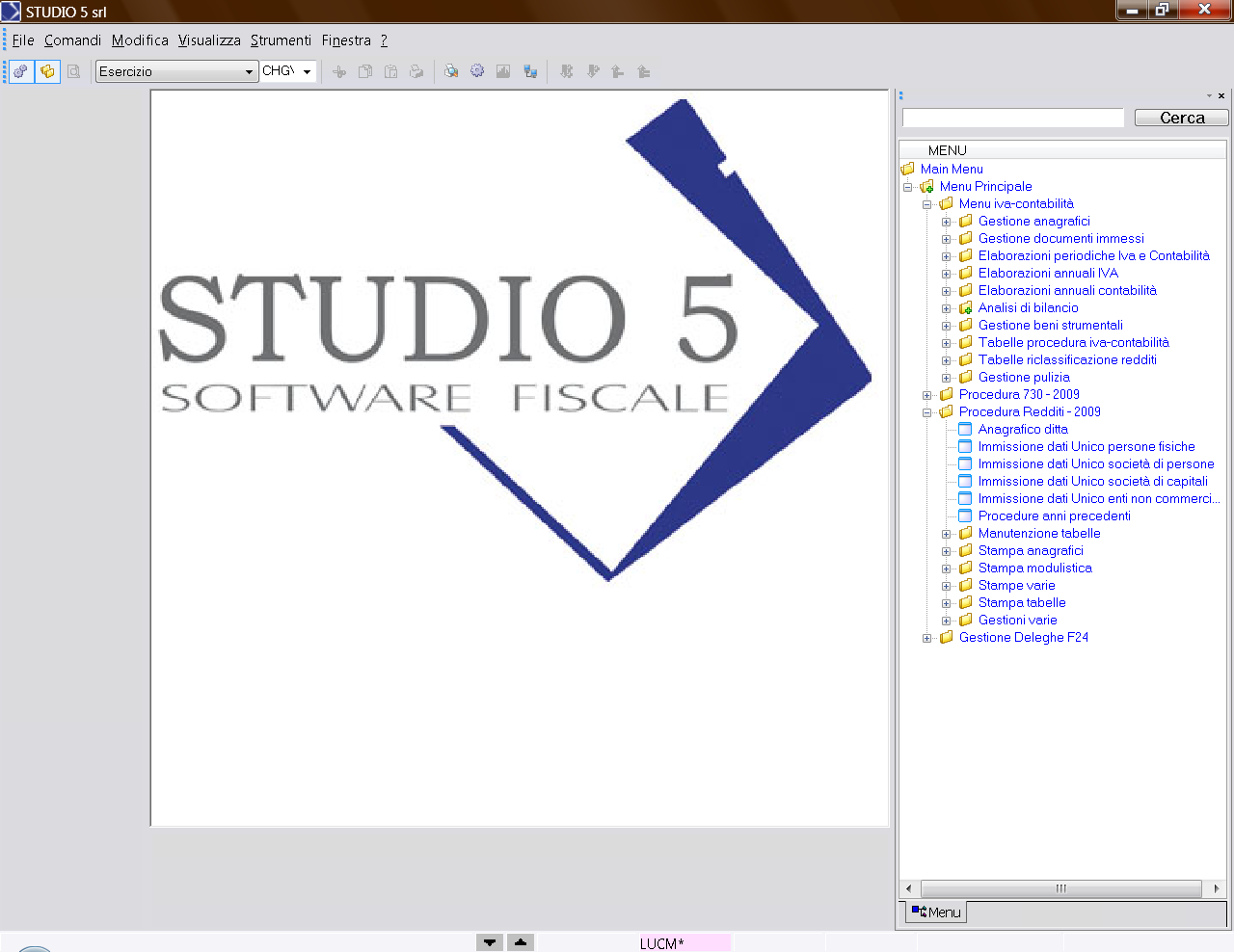Select Gestione pulizia
Viewport: 1234px width, 952px height.
click(x=1024, y=377)
